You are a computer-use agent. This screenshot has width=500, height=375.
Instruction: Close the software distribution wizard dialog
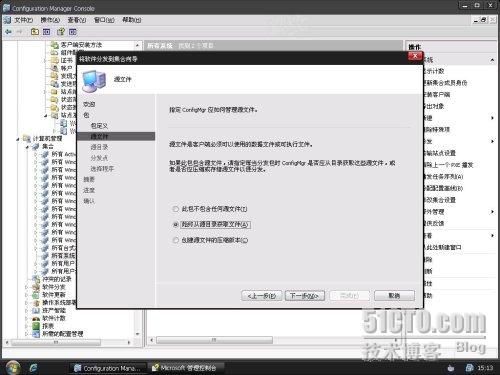(415, 56)
